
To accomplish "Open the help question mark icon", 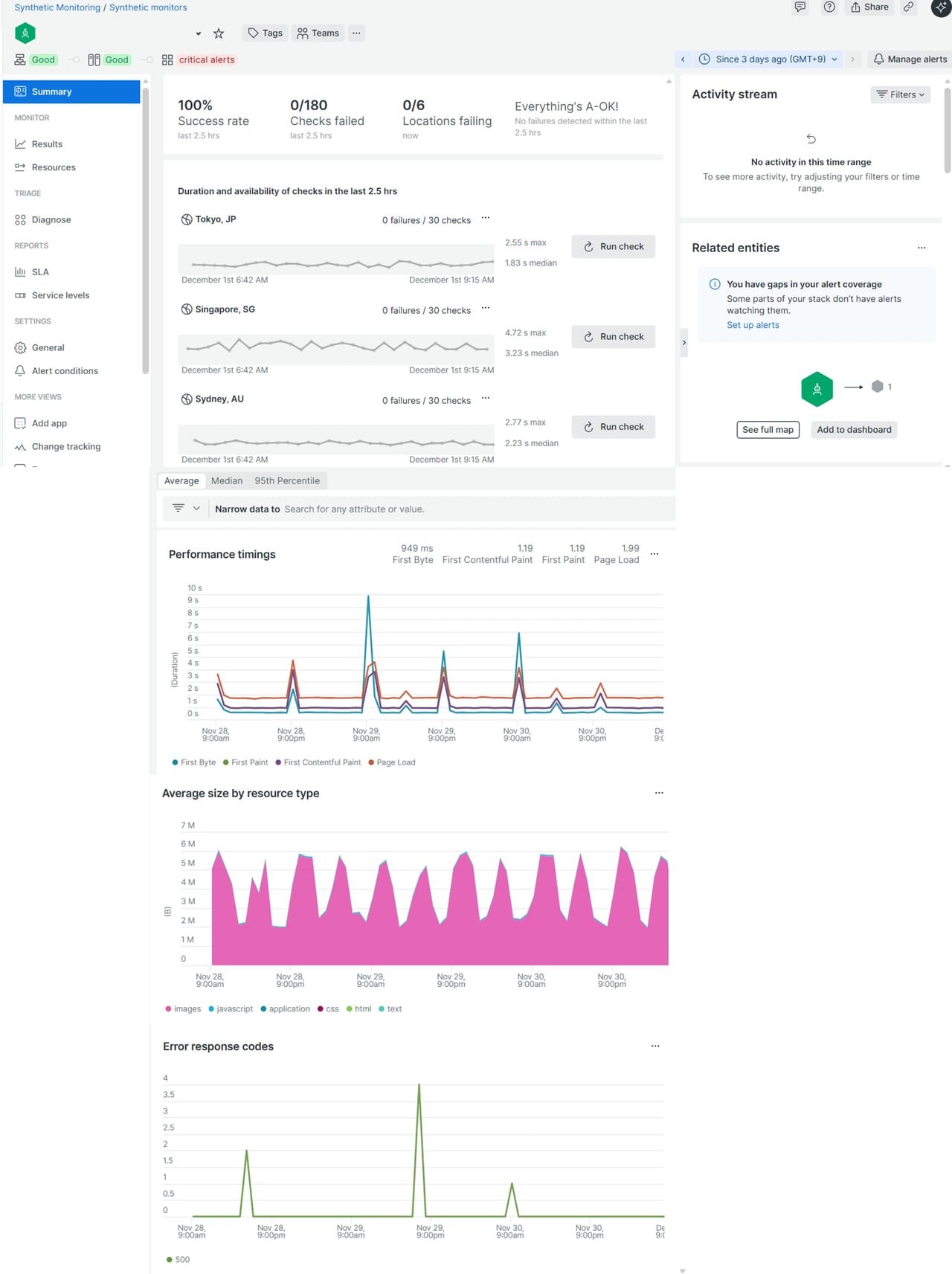I will [829, 7].
